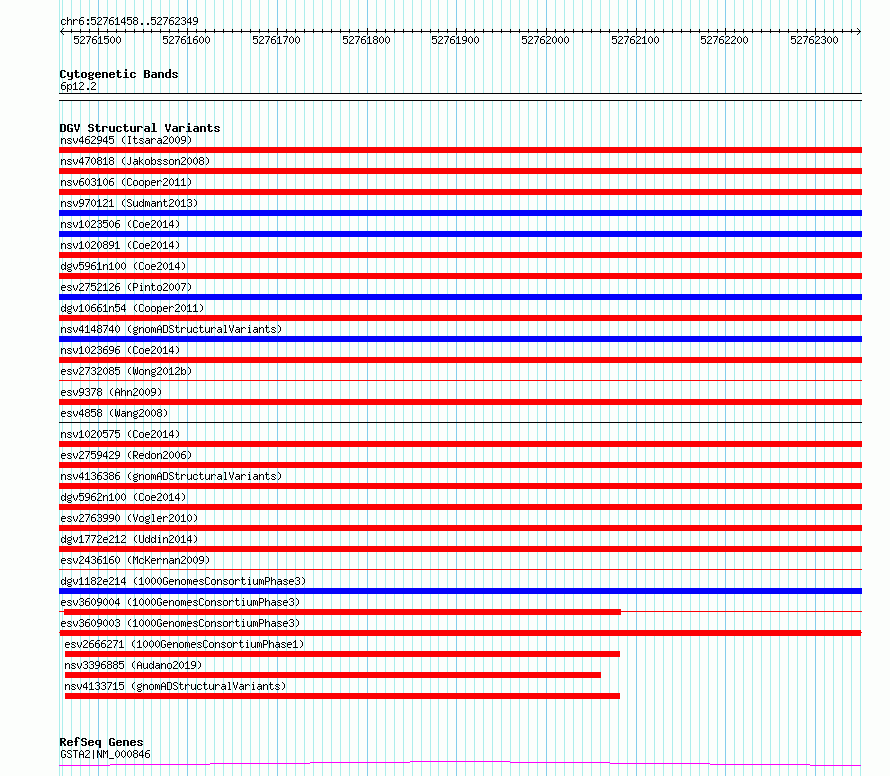890x776 pixels.
Task: Select the esv4858 (Wang2008) label
Action: click(114, 413)
